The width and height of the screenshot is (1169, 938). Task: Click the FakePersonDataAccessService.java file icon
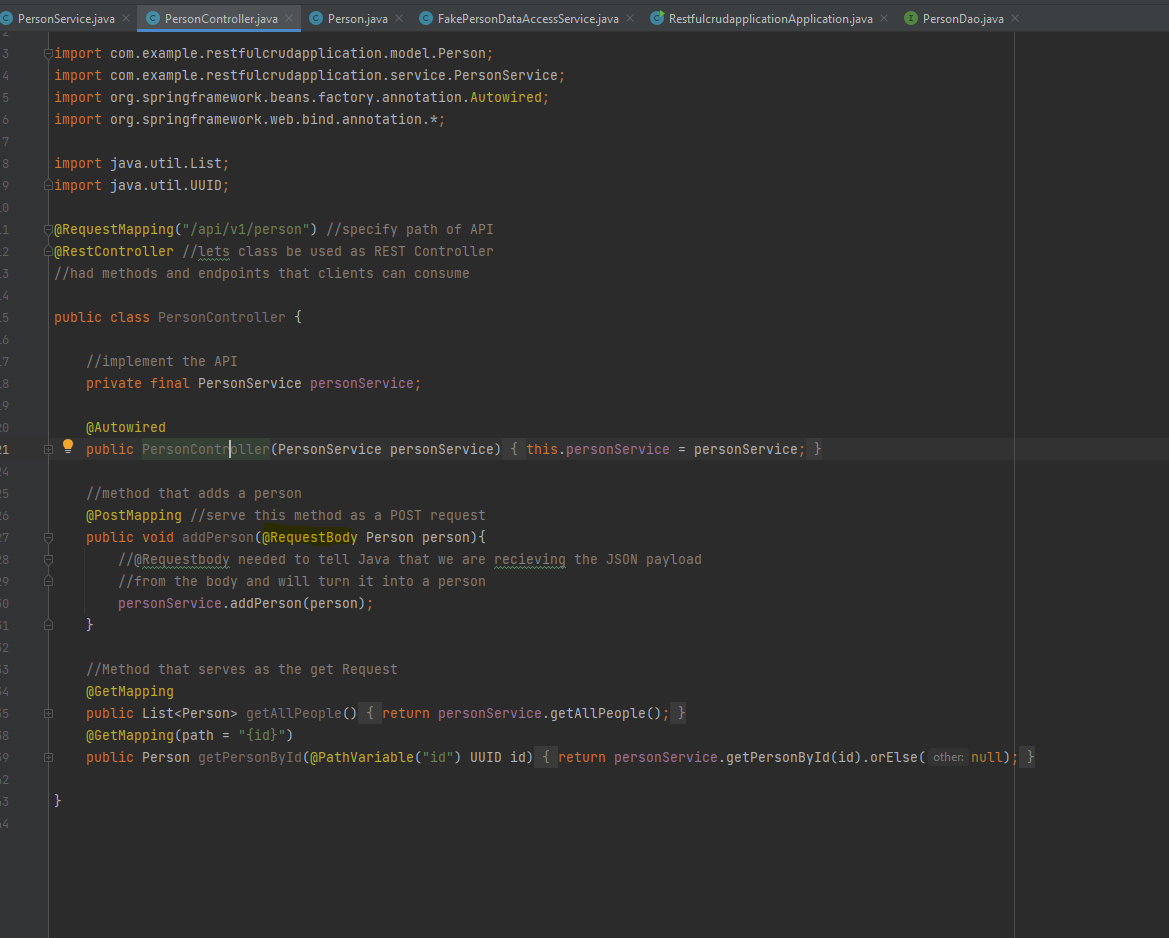426,18
